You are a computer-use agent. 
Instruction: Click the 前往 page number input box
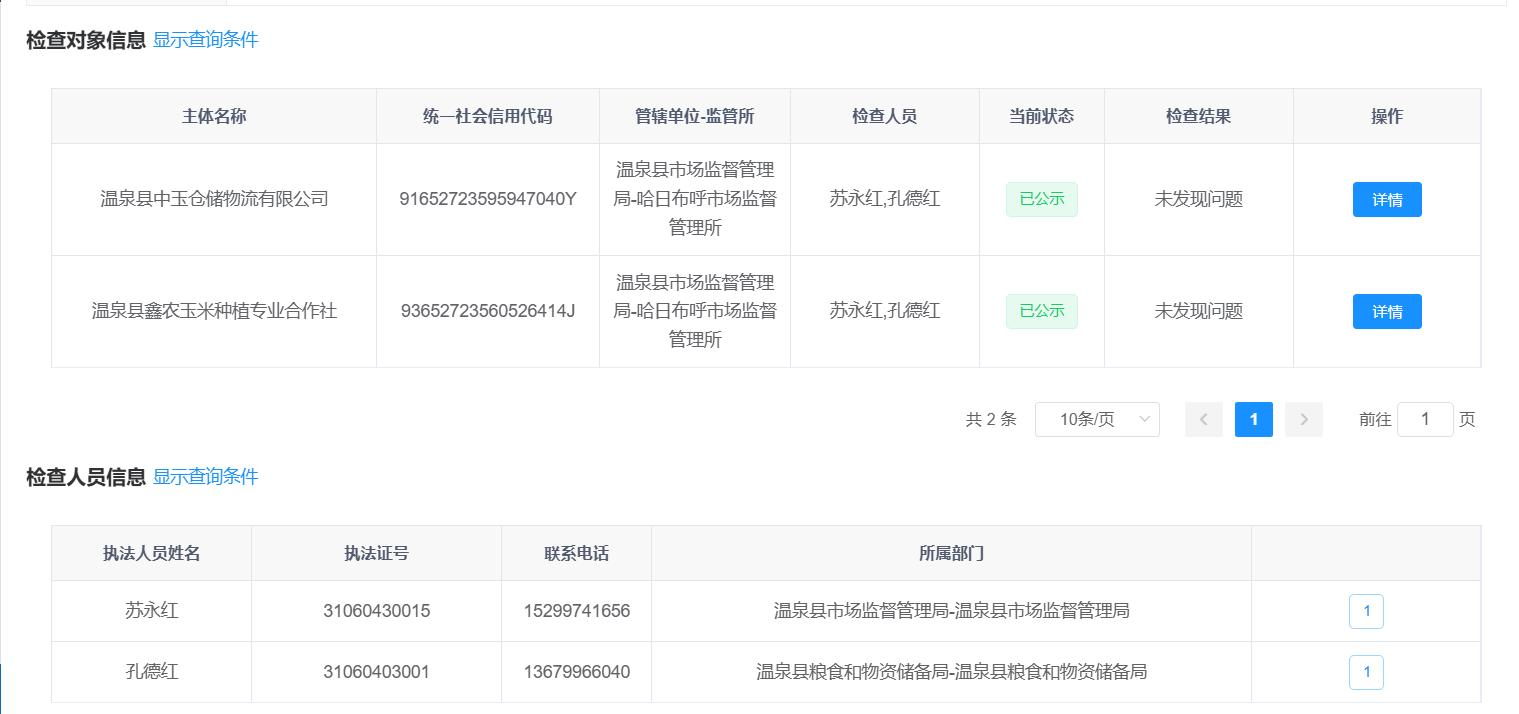1424,420
